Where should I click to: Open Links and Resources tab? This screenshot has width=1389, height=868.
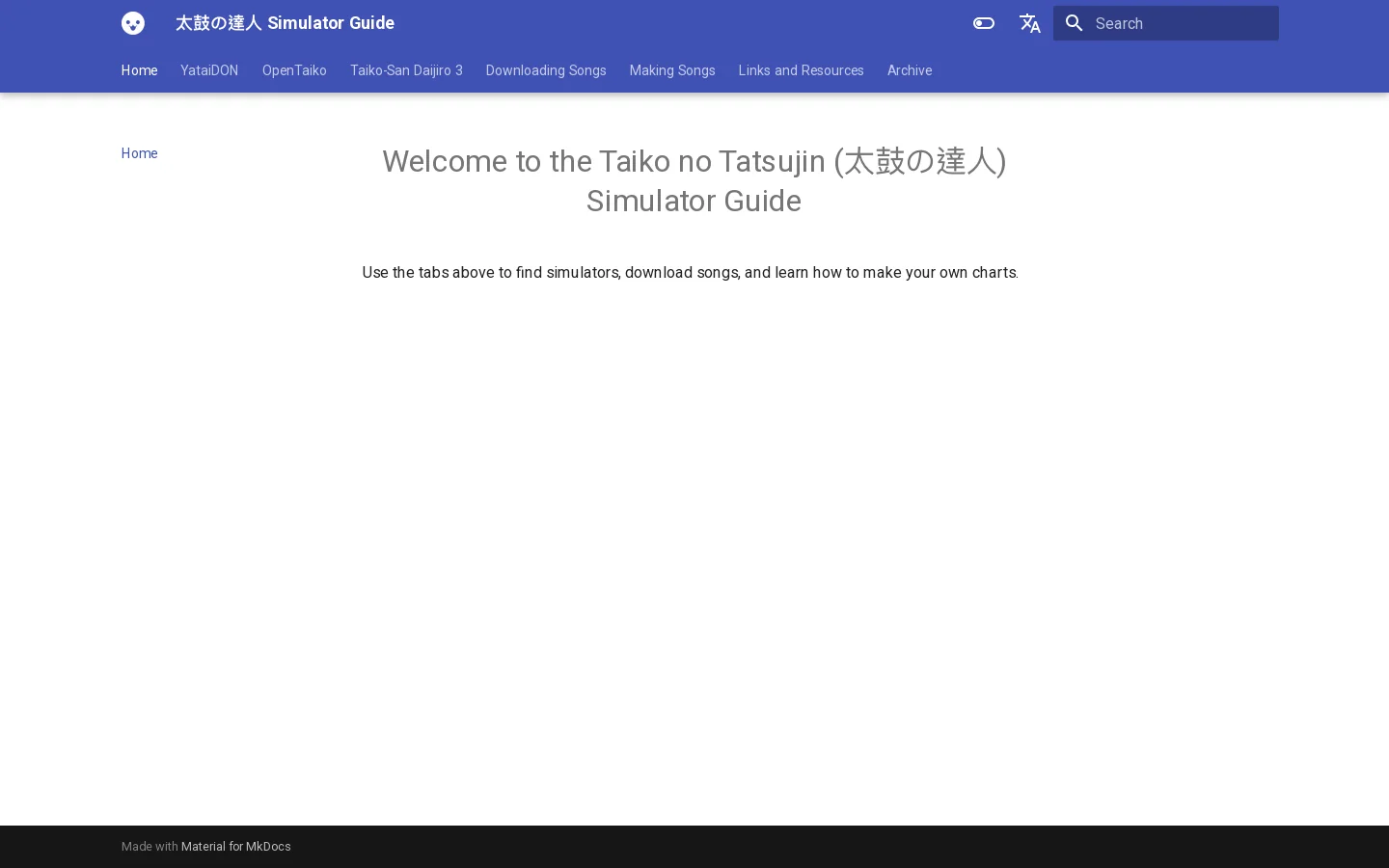(x=801, y=70)
